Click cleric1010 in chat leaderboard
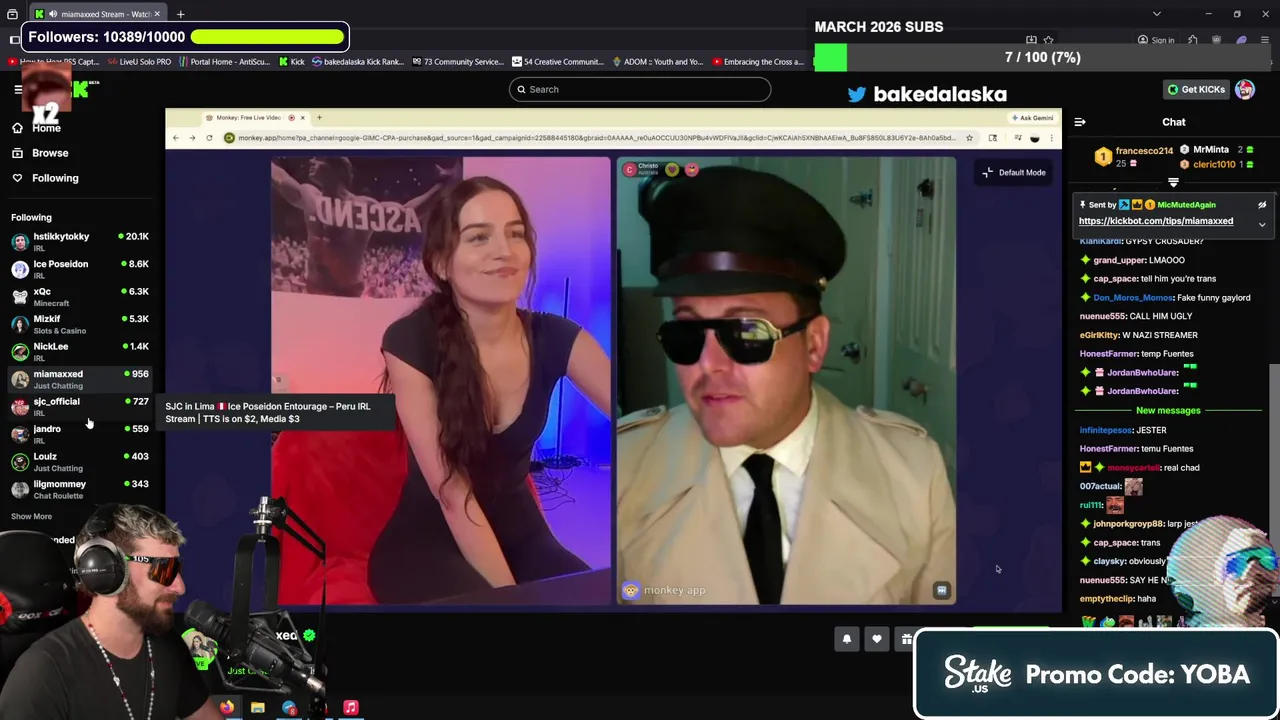The image size is (1280, 720). pyautogui.click(x=1214, y=164)
